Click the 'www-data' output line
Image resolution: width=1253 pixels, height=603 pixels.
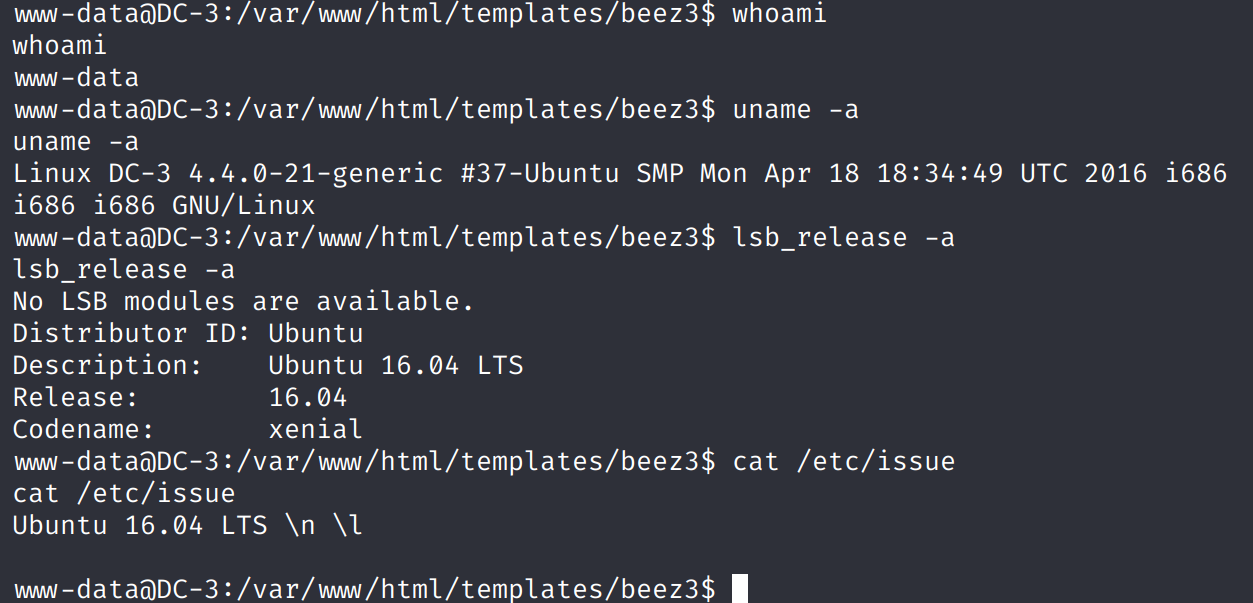(x=75, y=78)
